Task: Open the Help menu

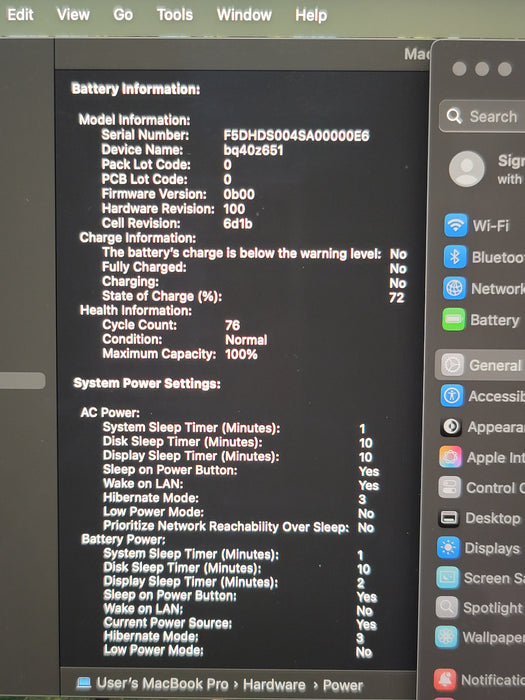Action: pyautogui.click(x=311, y=15)
